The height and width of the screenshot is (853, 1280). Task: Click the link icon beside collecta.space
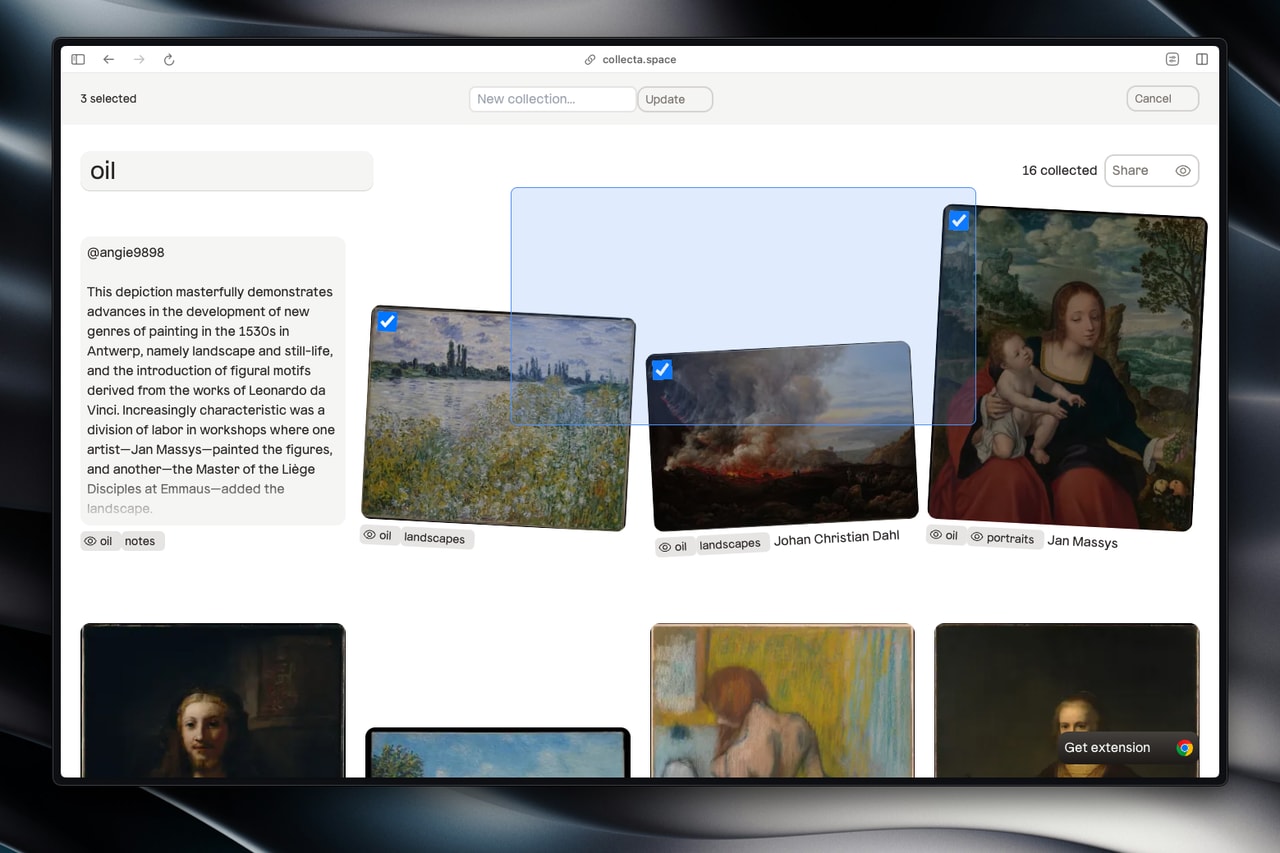pyautogui.click(x=590, y=60)
